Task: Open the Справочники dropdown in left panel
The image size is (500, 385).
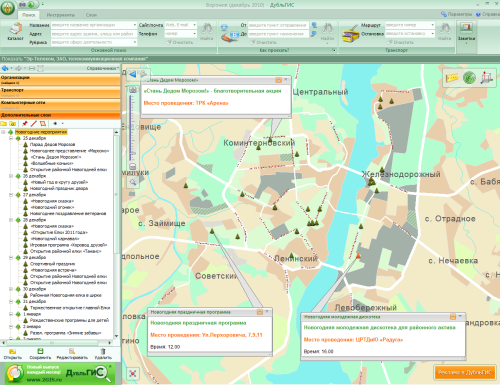Action: pos(103,68)
